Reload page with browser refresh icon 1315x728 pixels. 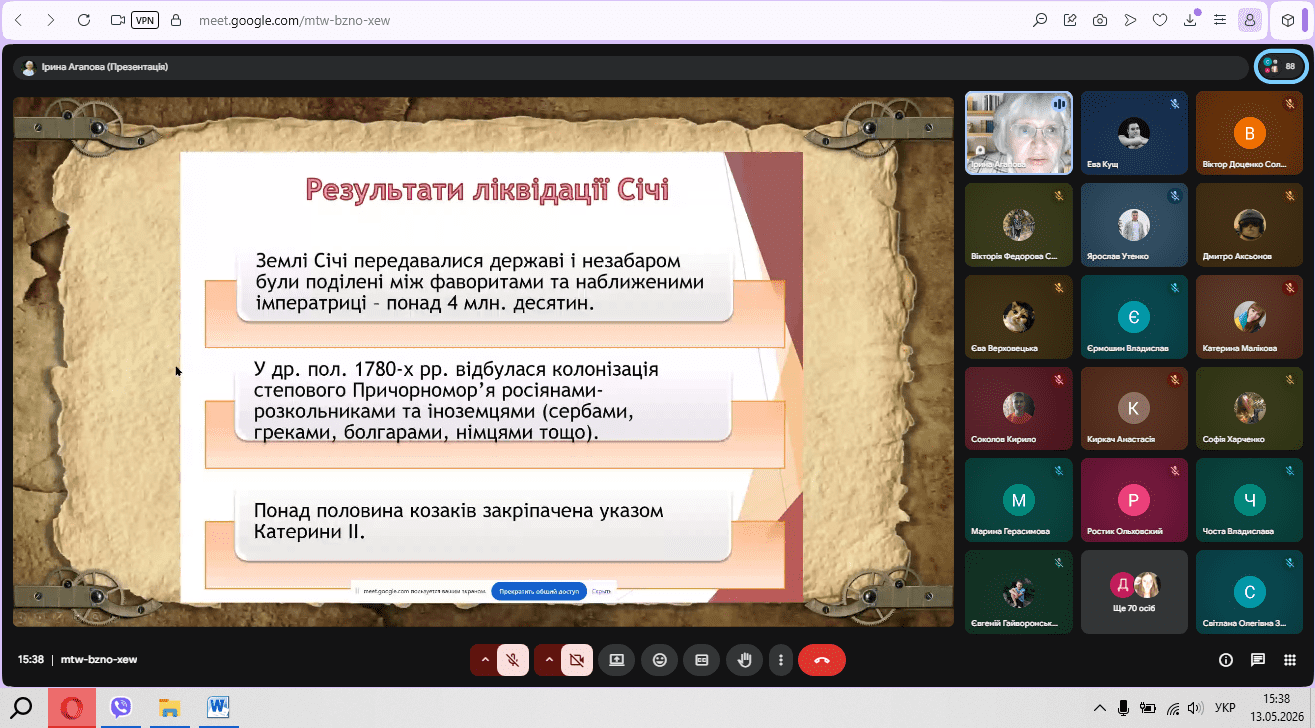[x=83, y=20]
